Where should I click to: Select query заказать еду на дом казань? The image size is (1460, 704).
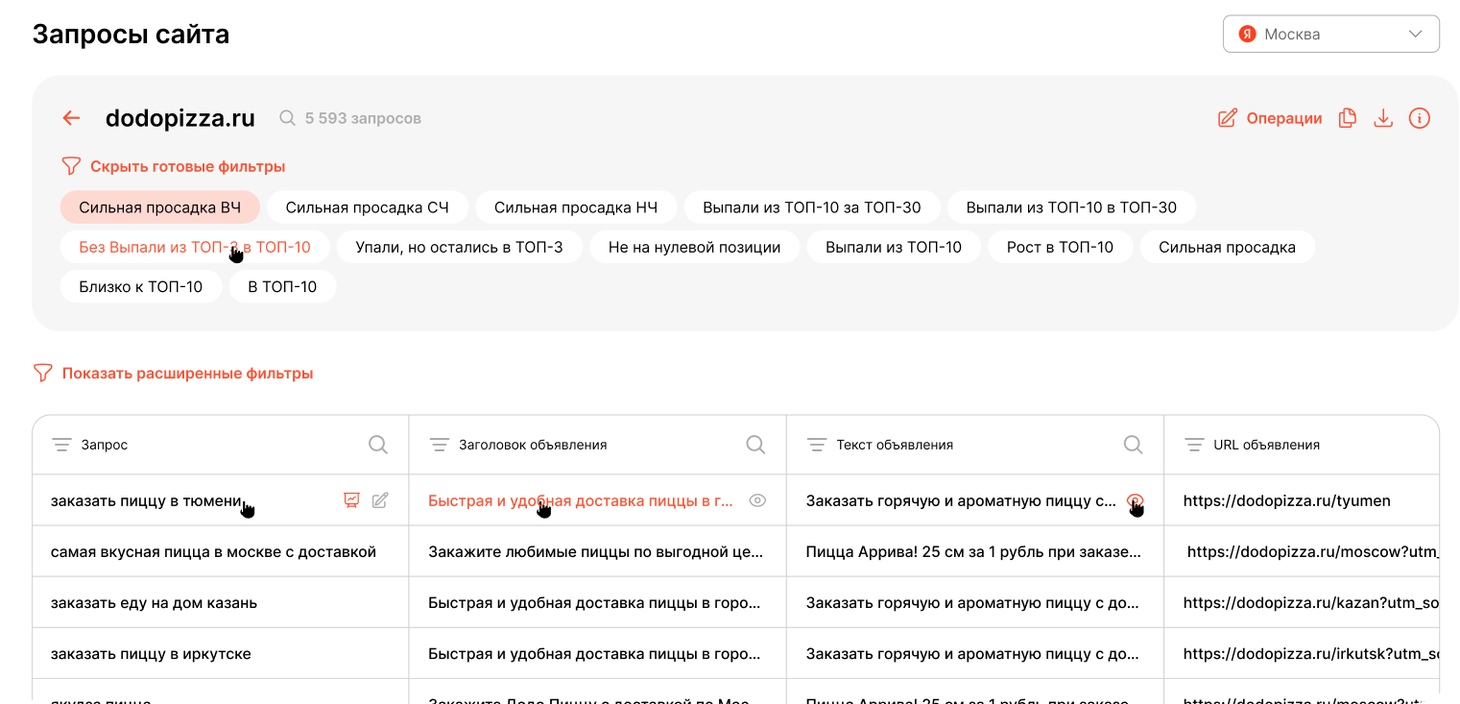pos(154,602)
